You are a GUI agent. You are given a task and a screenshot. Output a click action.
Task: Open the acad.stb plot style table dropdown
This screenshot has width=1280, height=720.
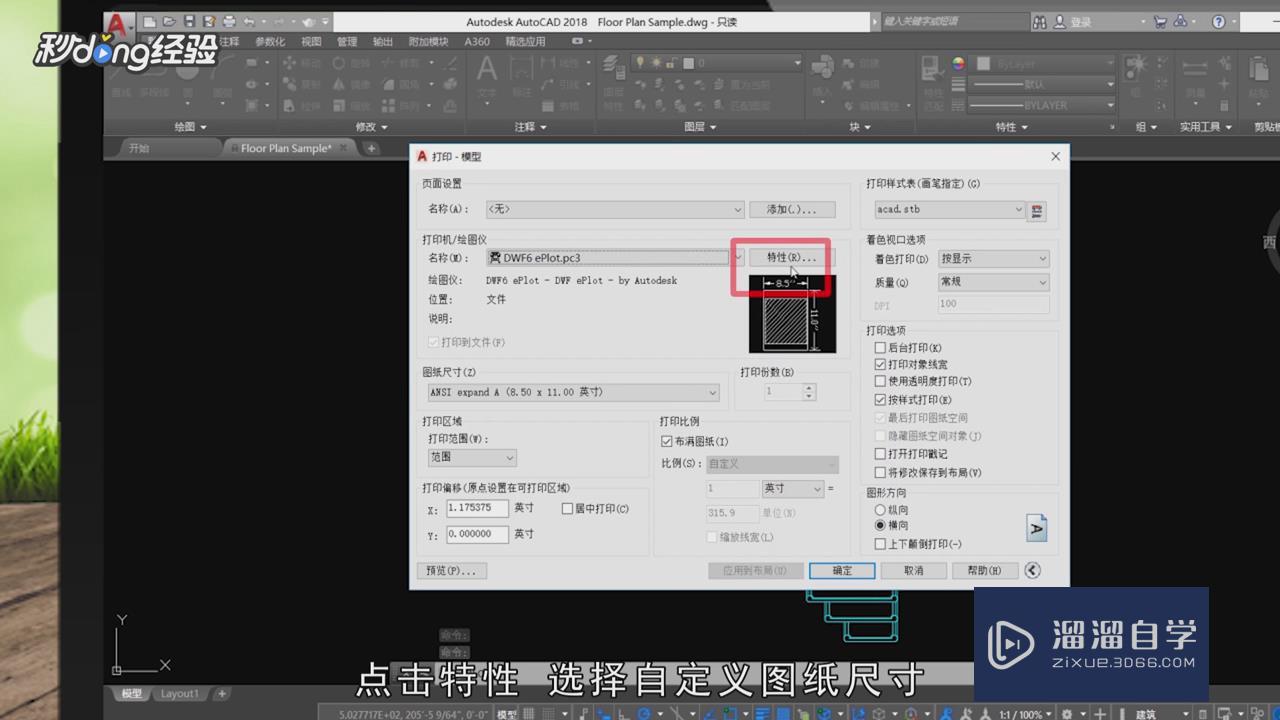pyautogui.click(x=949, y=210)
